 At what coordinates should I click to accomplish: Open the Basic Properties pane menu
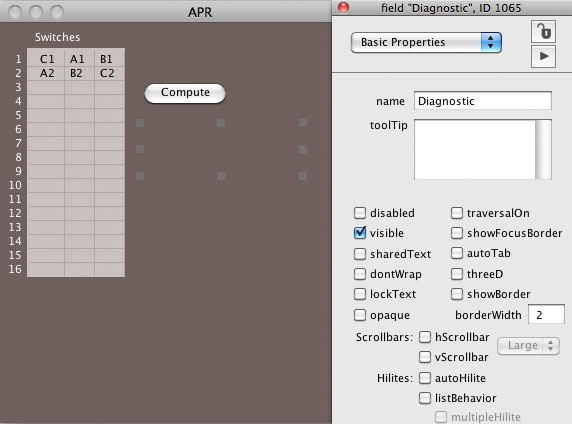click(426, 42)
